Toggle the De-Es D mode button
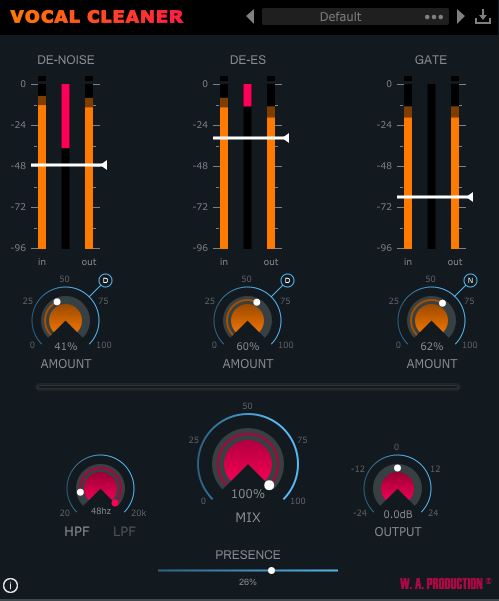The image size is (499, 601). (287, 281)
